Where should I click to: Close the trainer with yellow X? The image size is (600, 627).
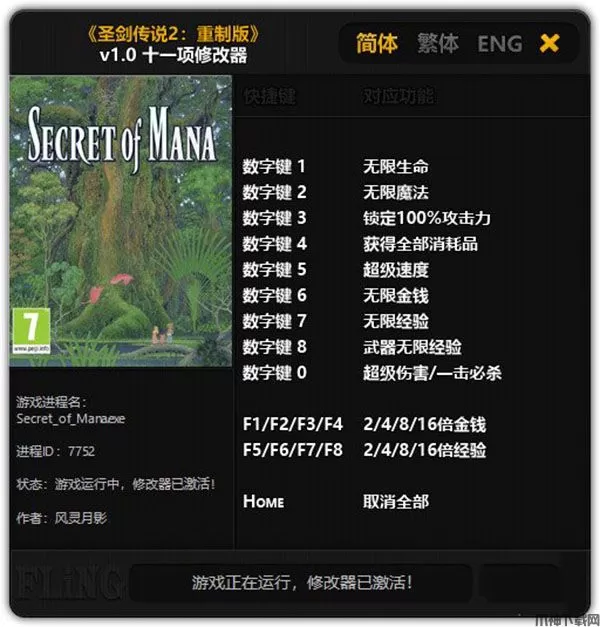(550, 43)
